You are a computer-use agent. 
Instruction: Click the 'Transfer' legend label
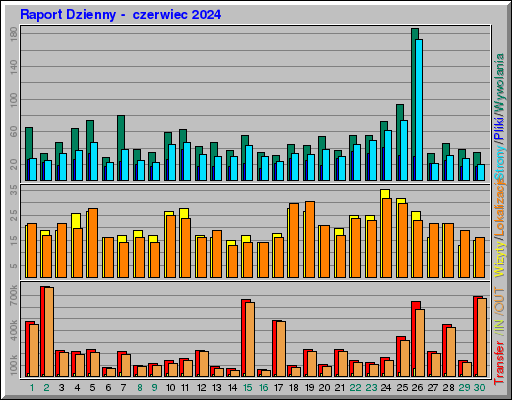[500, 363]
